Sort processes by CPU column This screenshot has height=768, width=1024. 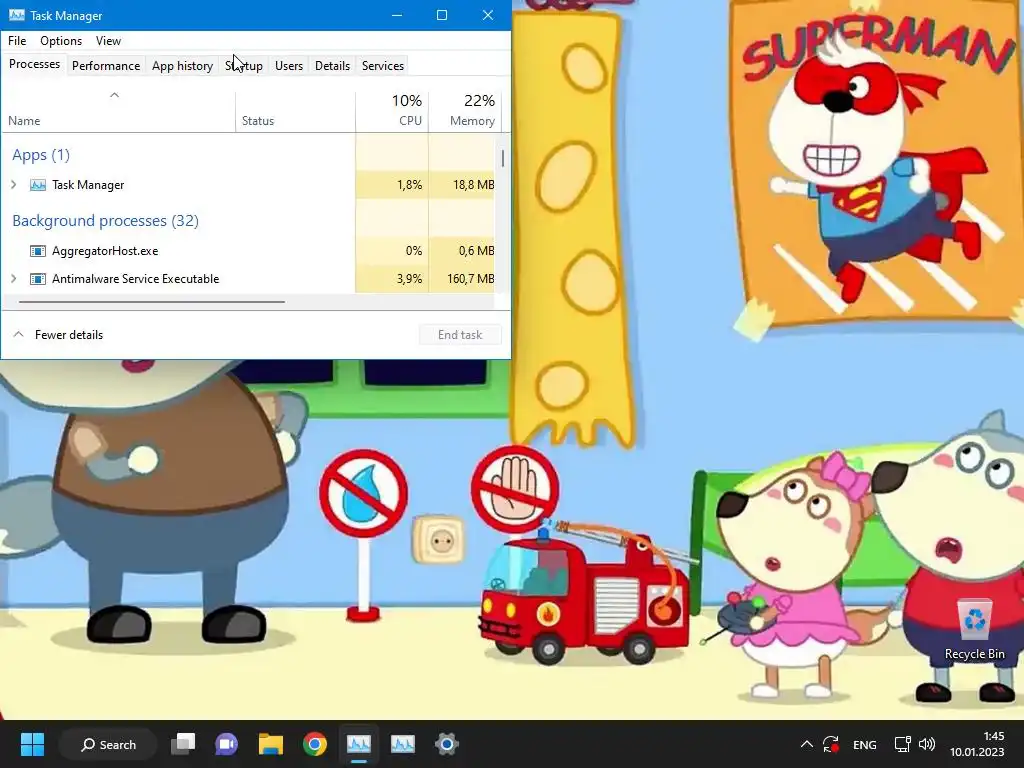392,112
